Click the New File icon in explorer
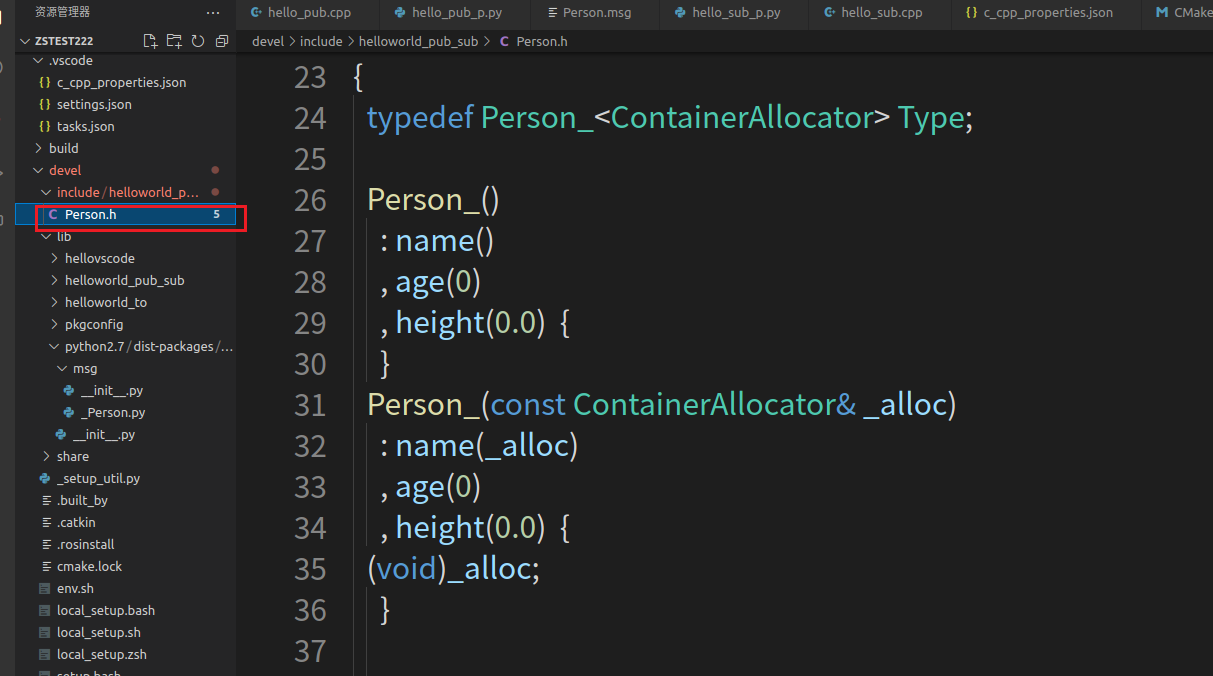The width and height of the screenshot is (1213, 676). [x=150, y=41]
